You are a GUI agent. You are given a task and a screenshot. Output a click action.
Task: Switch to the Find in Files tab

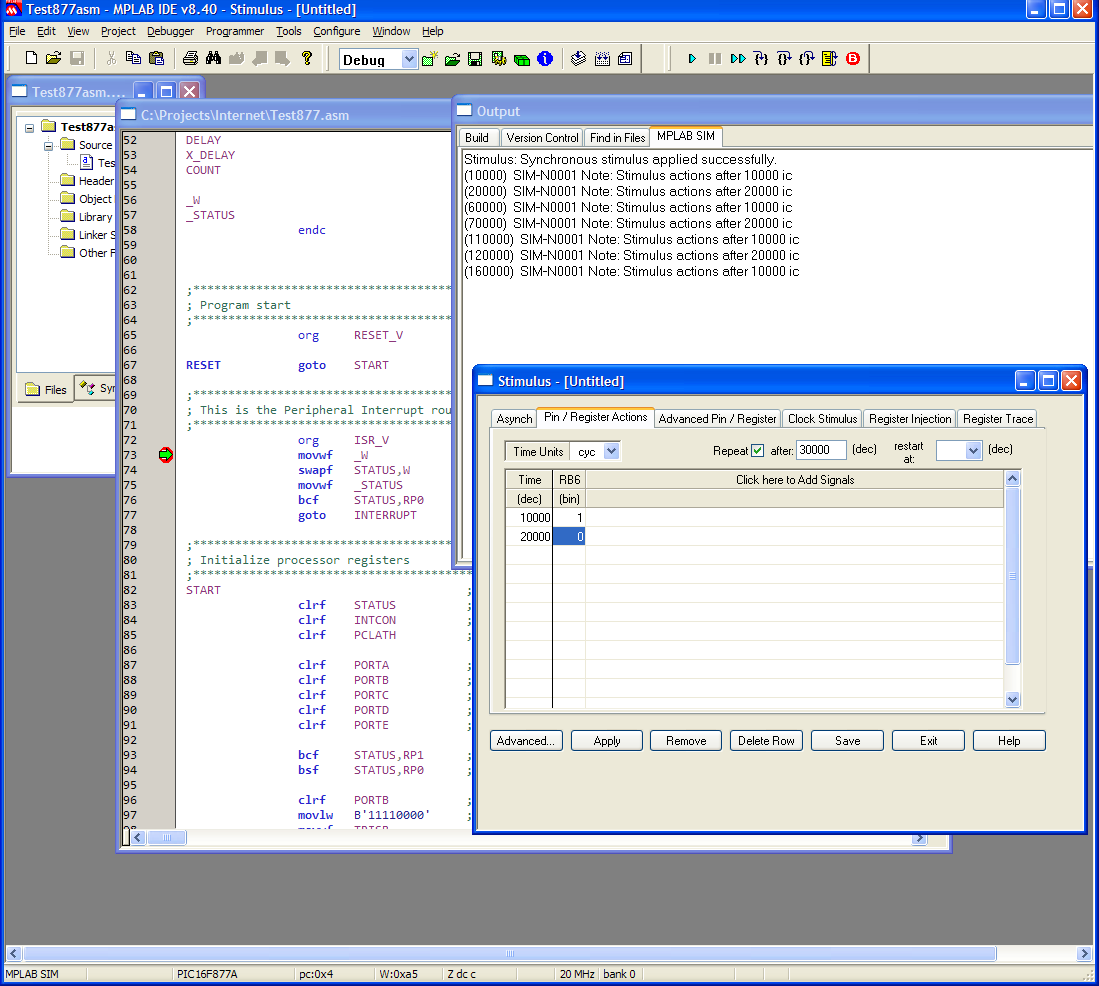617,137
